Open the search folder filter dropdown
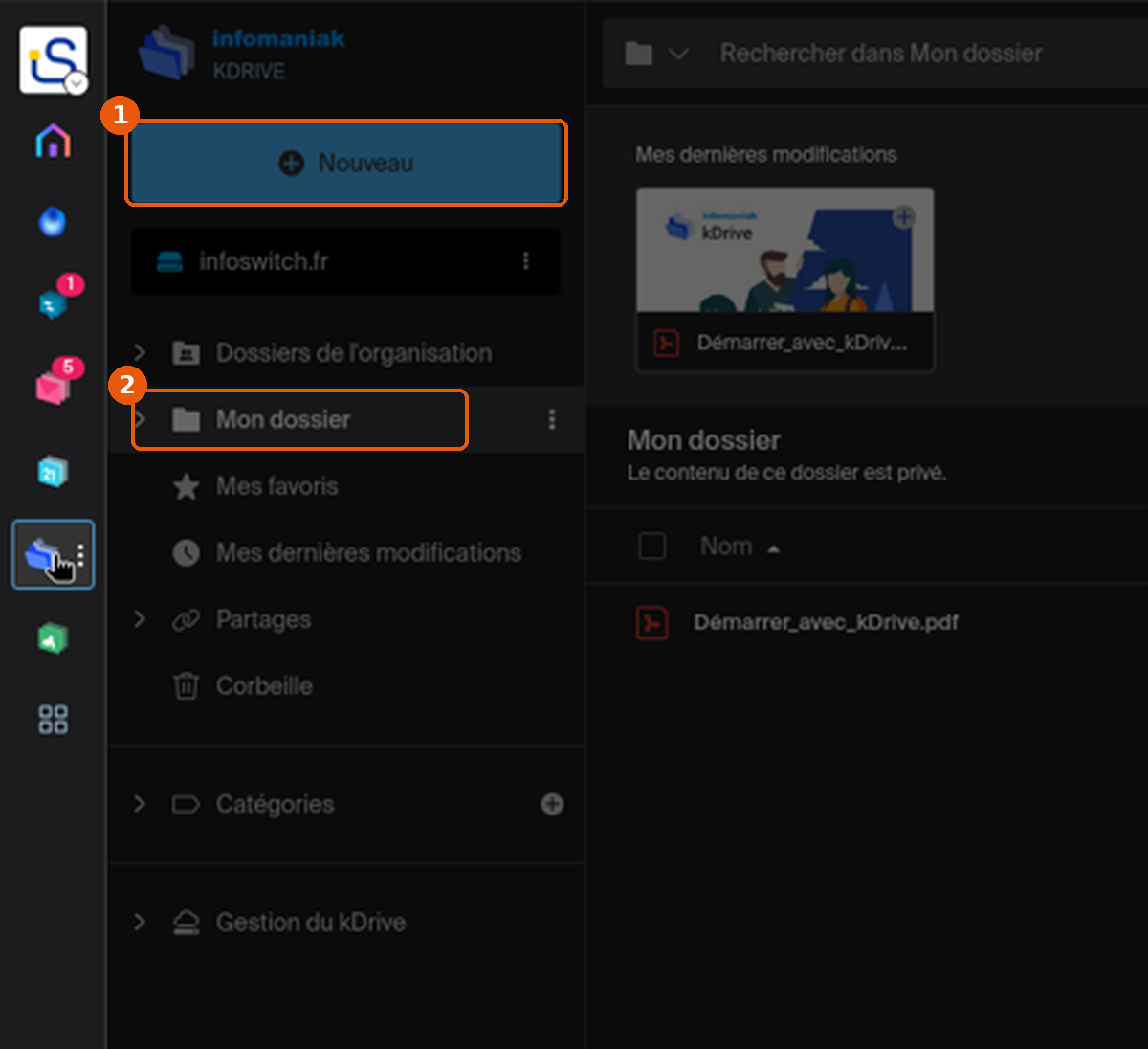The width and height of the screenshot is (1148, 1049). point(656,54)
